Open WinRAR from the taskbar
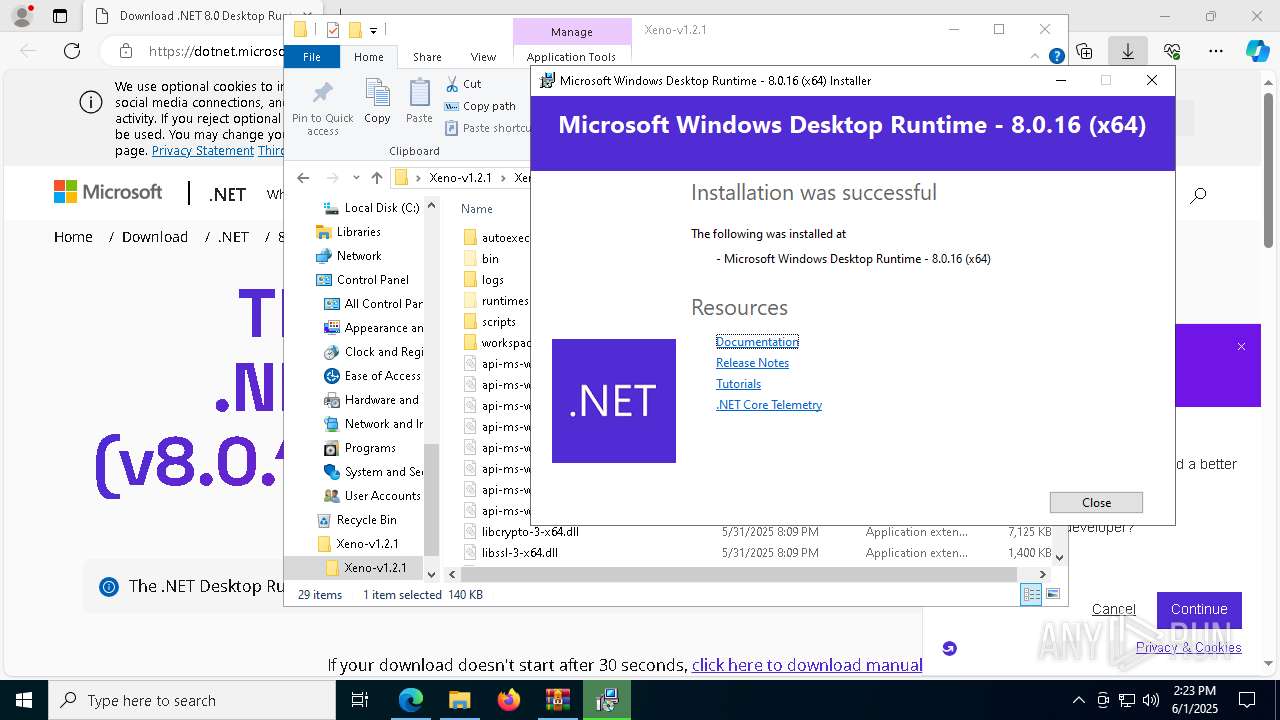Viewport: 1280px width, 720px height. (x=558, y=700)
